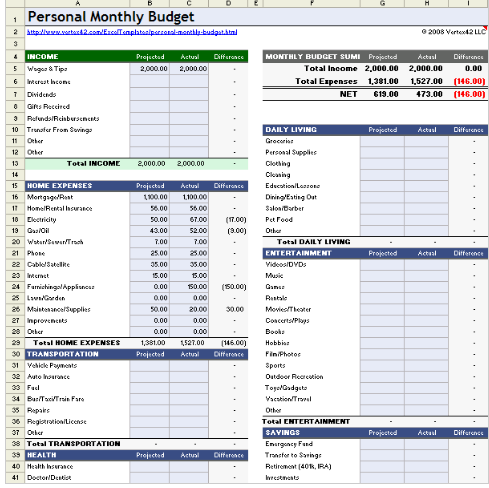Open the vertex42 personal monthly budget hyperlink
Image resolution: width=489 pixels, height=488 pixels.
[132, 32]
